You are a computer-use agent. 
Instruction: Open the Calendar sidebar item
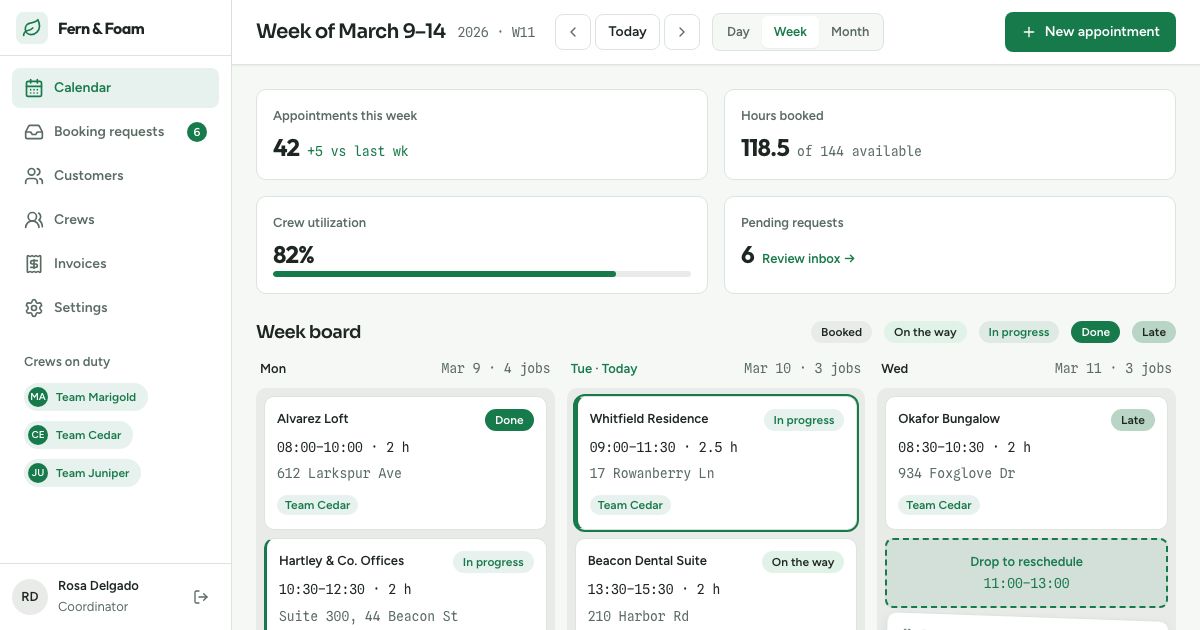pos(115,88)
